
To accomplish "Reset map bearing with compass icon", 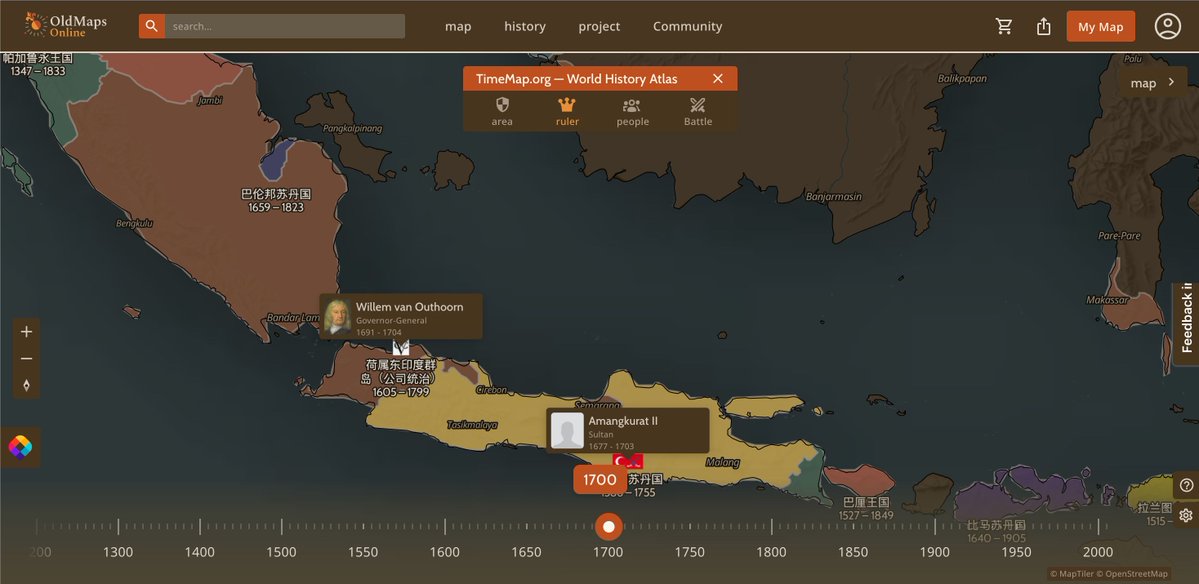I will [x=27, y=385].
